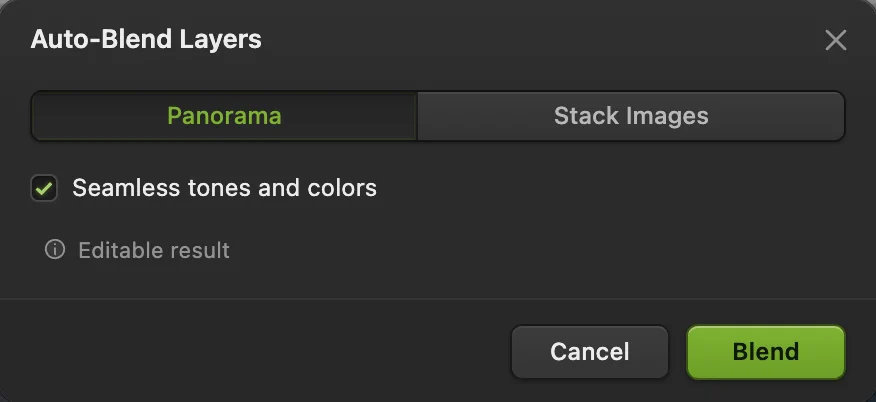Screen dimensions: 876x402
Task: Select the gray Stack Images segment
Action: [631, 116]
